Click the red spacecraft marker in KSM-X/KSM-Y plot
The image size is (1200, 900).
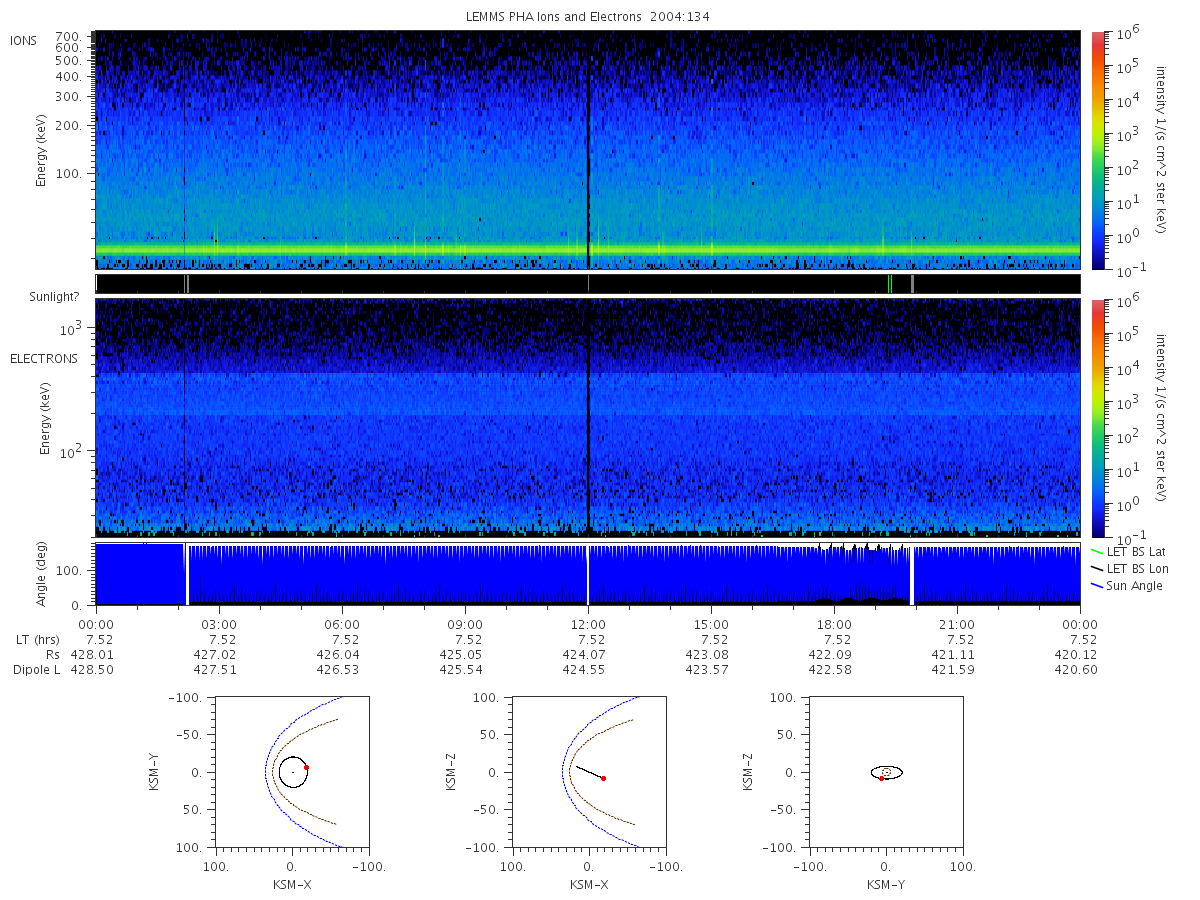[x=306, y=767]
